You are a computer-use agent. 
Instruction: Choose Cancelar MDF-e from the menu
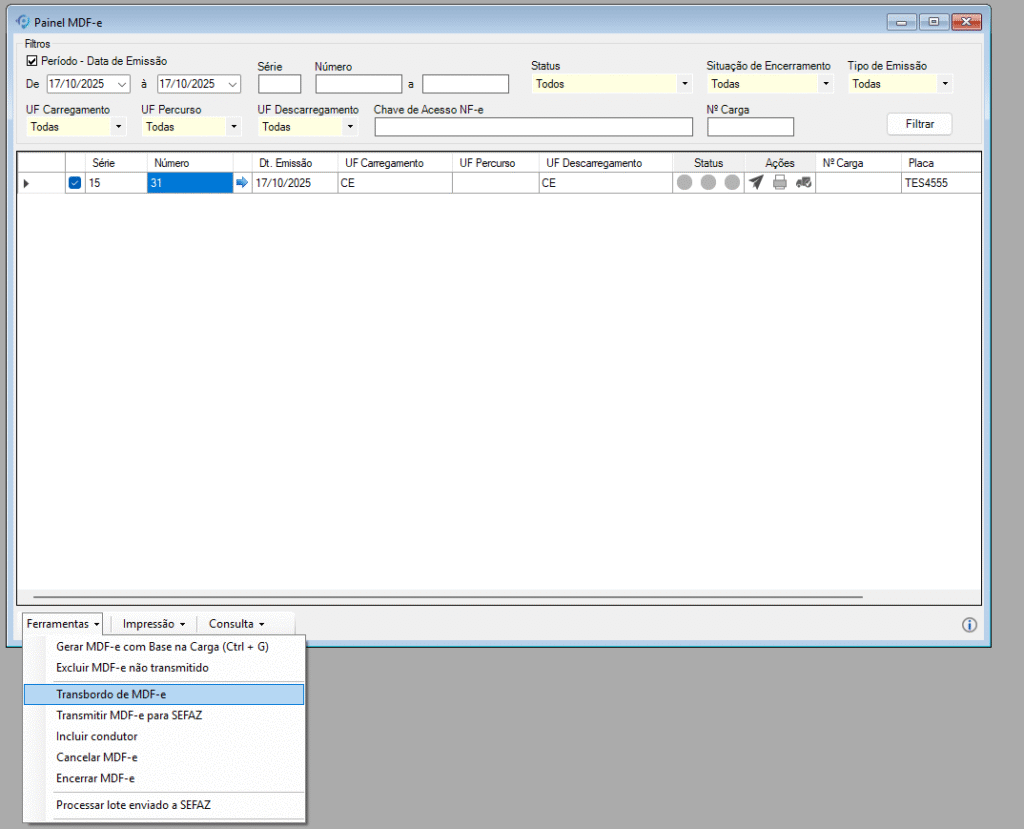pos(97,757)
